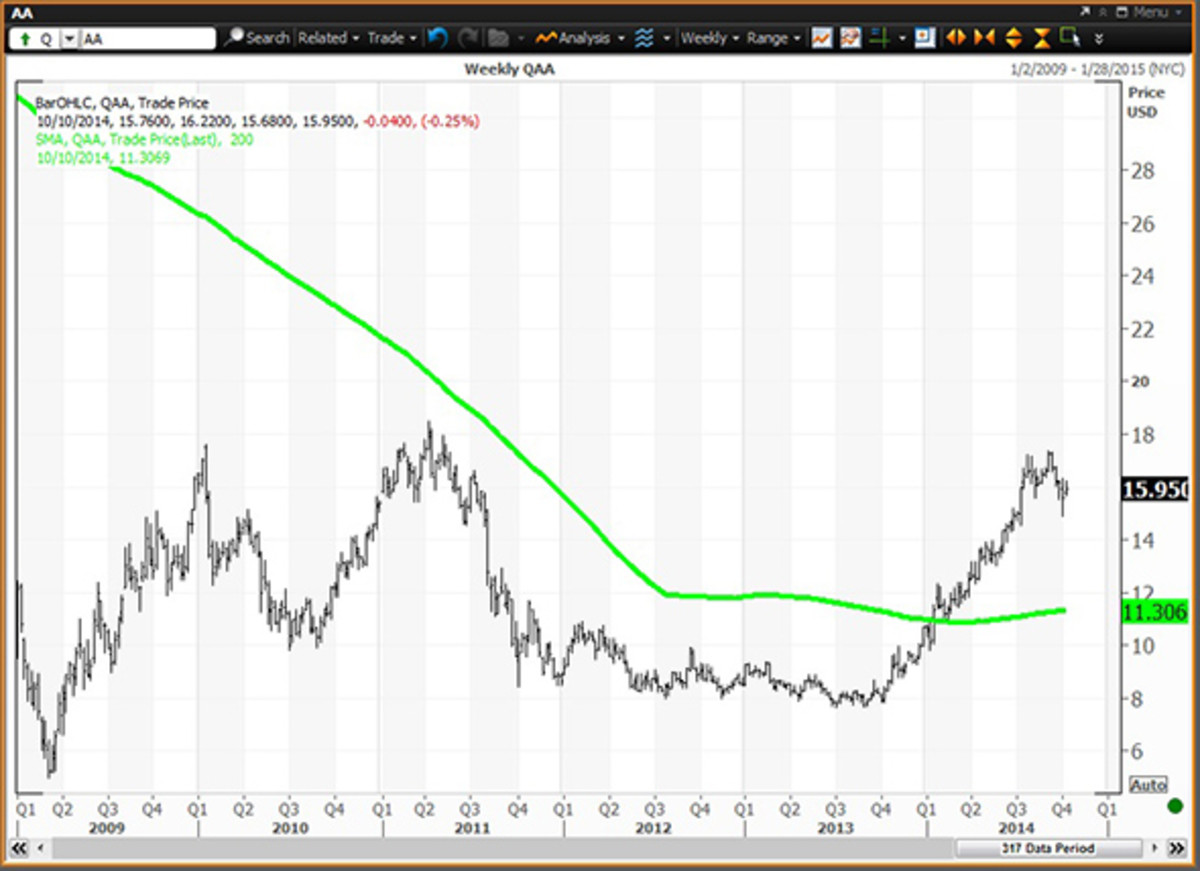
Task: Click the scrollbar left double arrow
Action: 19,848
